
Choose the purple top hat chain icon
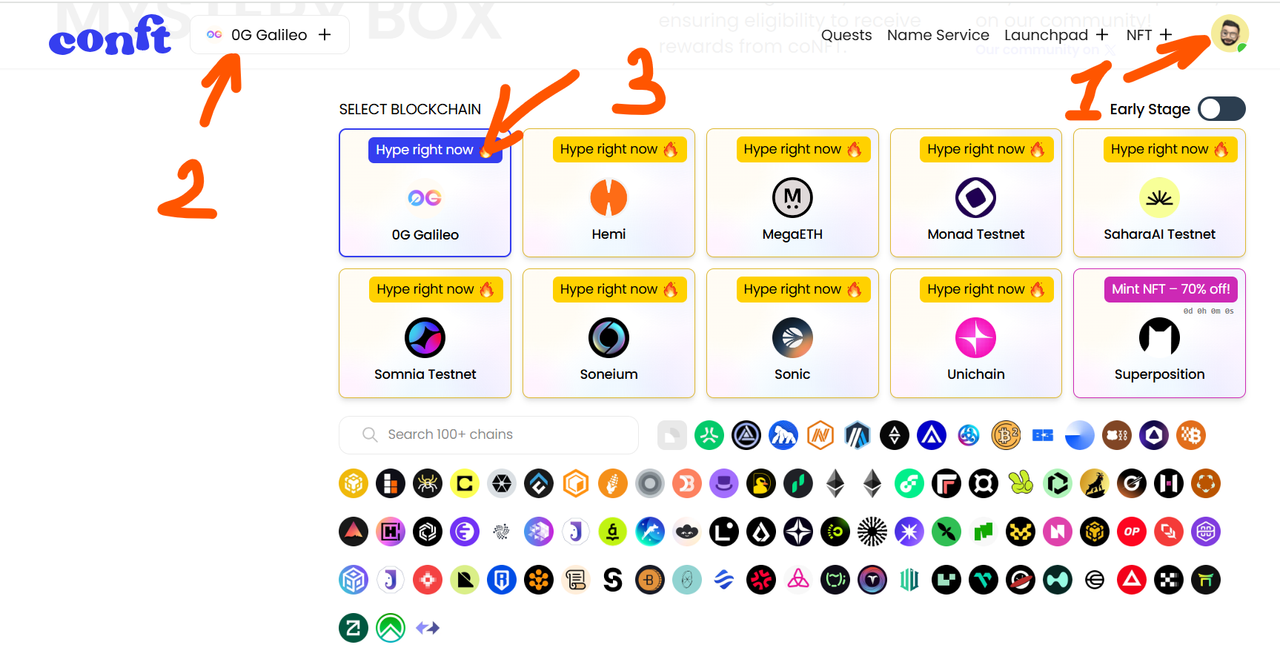[724, 484]
